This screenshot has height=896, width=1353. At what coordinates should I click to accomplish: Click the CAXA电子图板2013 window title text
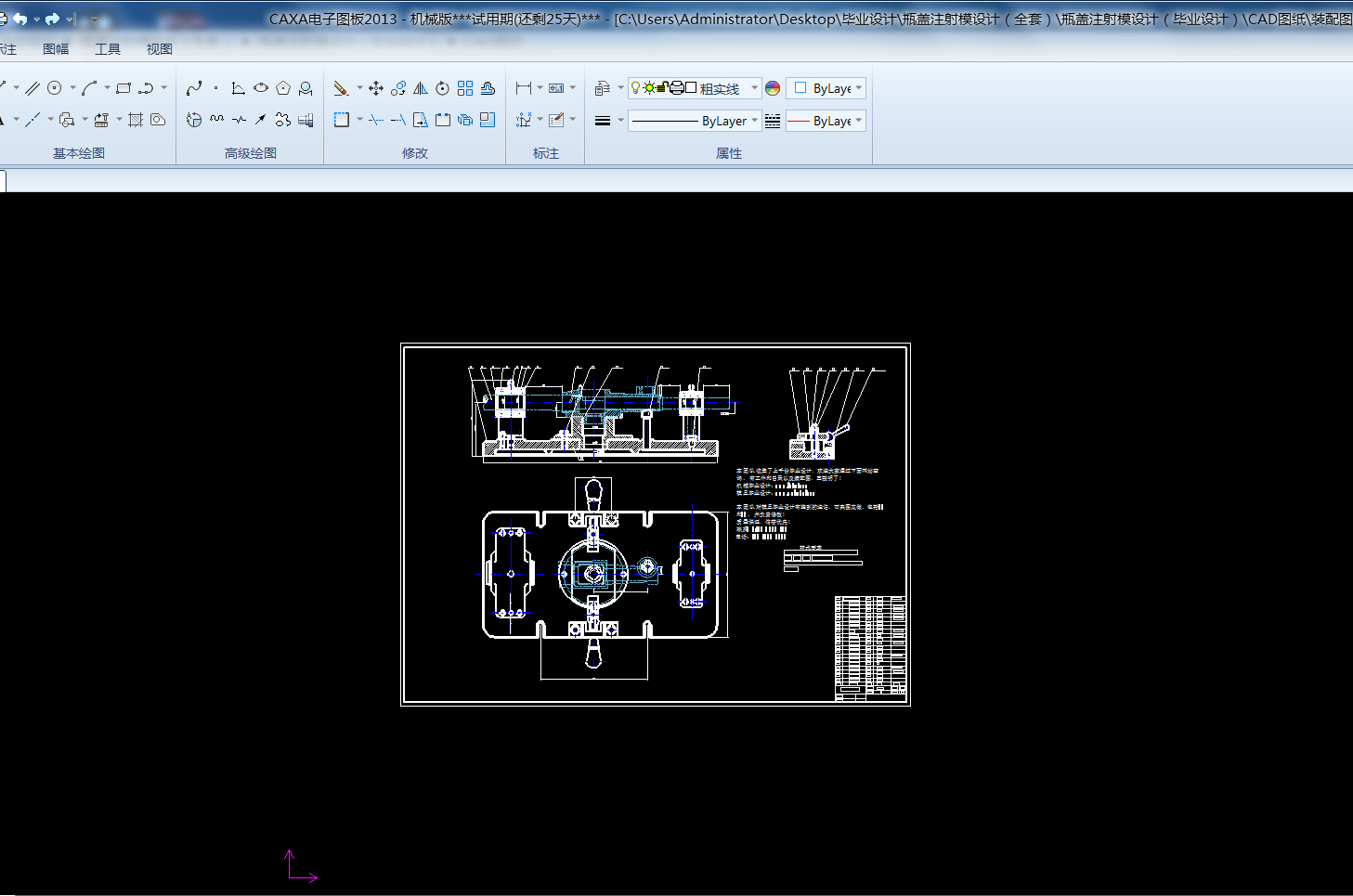(333, 19)
